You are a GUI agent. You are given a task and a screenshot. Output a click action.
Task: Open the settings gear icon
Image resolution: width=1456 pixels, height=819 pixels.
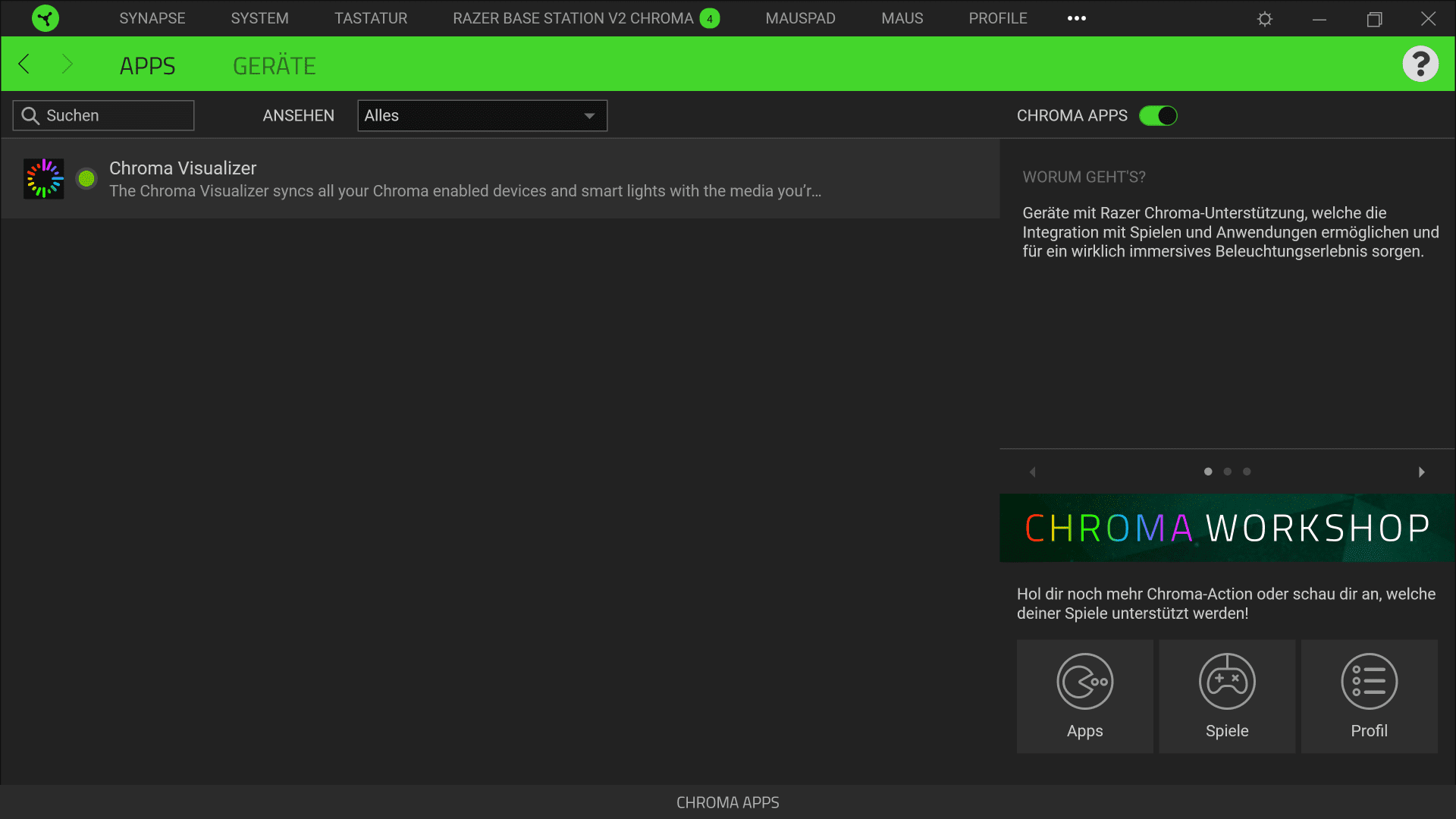pos(1264,19)
